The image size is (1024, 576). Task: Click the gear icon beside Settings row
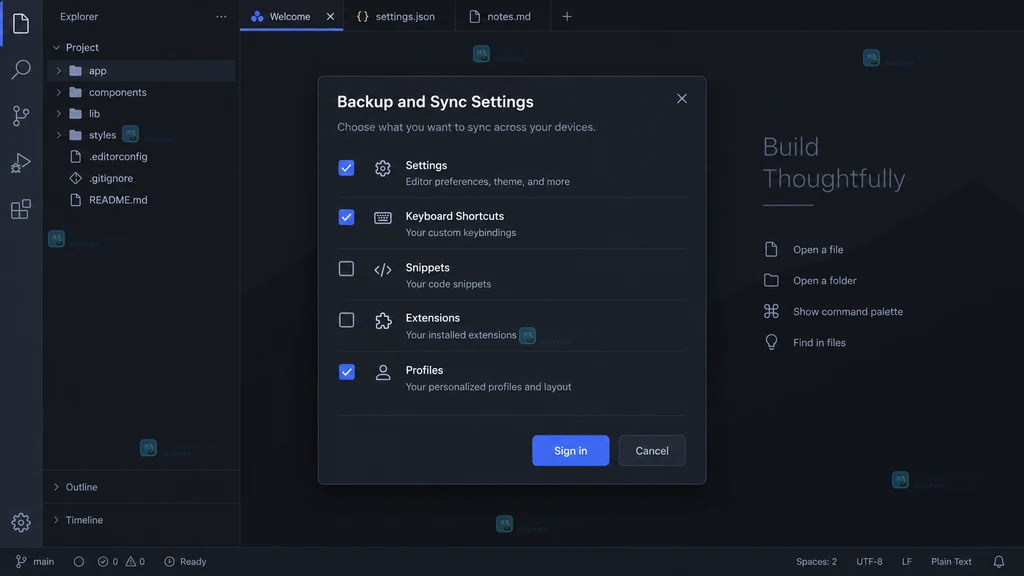pos(383,168)
